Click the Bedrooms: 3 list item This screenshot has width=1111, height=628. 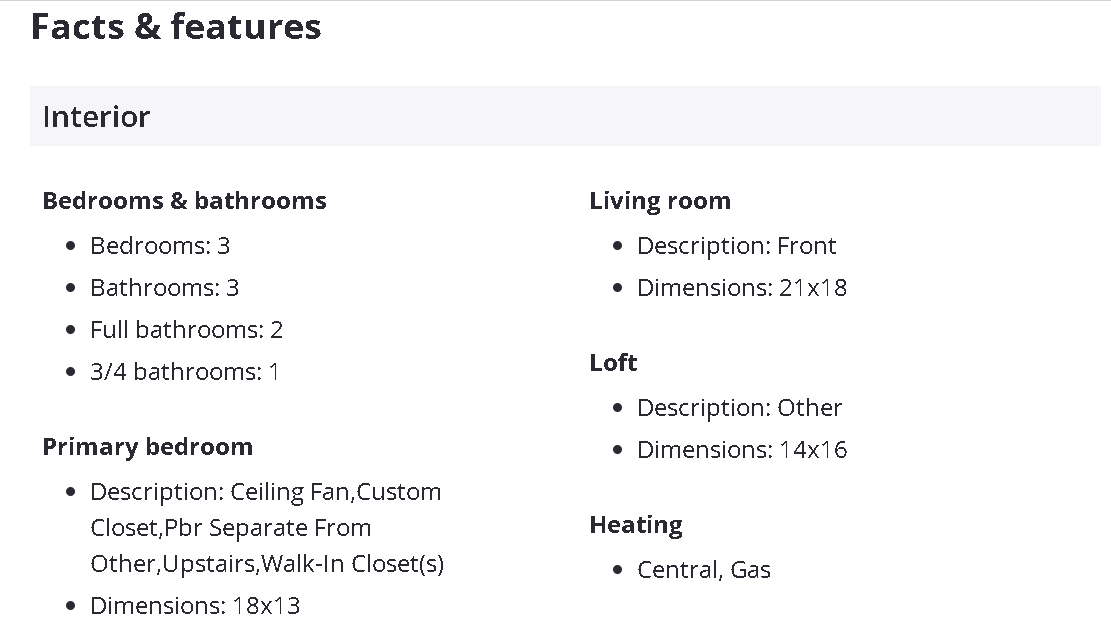point(160,246)
